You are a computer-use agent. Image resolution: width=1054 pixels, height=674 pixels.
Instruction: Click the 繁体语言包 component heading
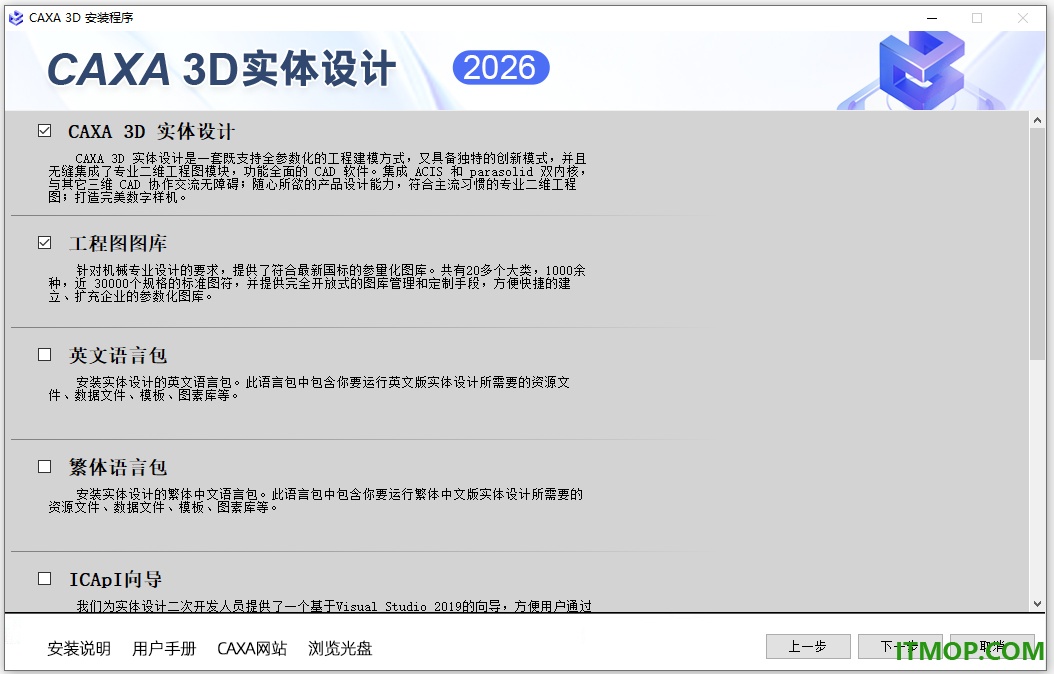click(x=118, y=467)
